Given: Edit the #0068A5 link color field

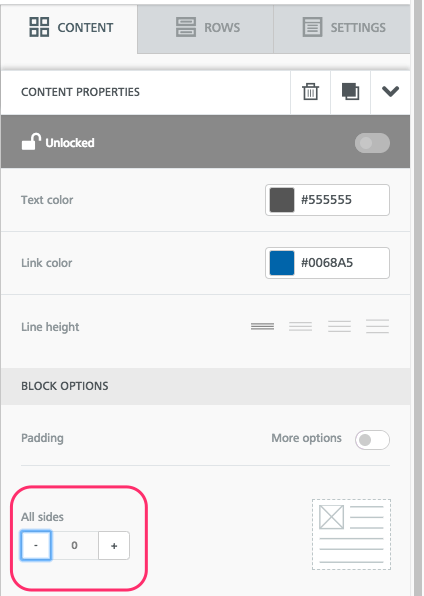Looking at the screenshot, I should pos(327,263).
